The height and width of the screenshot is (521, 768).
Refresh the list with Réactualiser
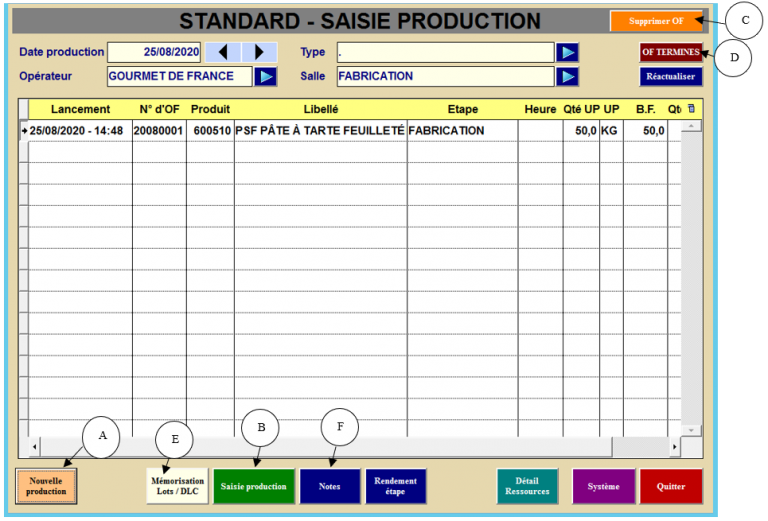(671, 76)
